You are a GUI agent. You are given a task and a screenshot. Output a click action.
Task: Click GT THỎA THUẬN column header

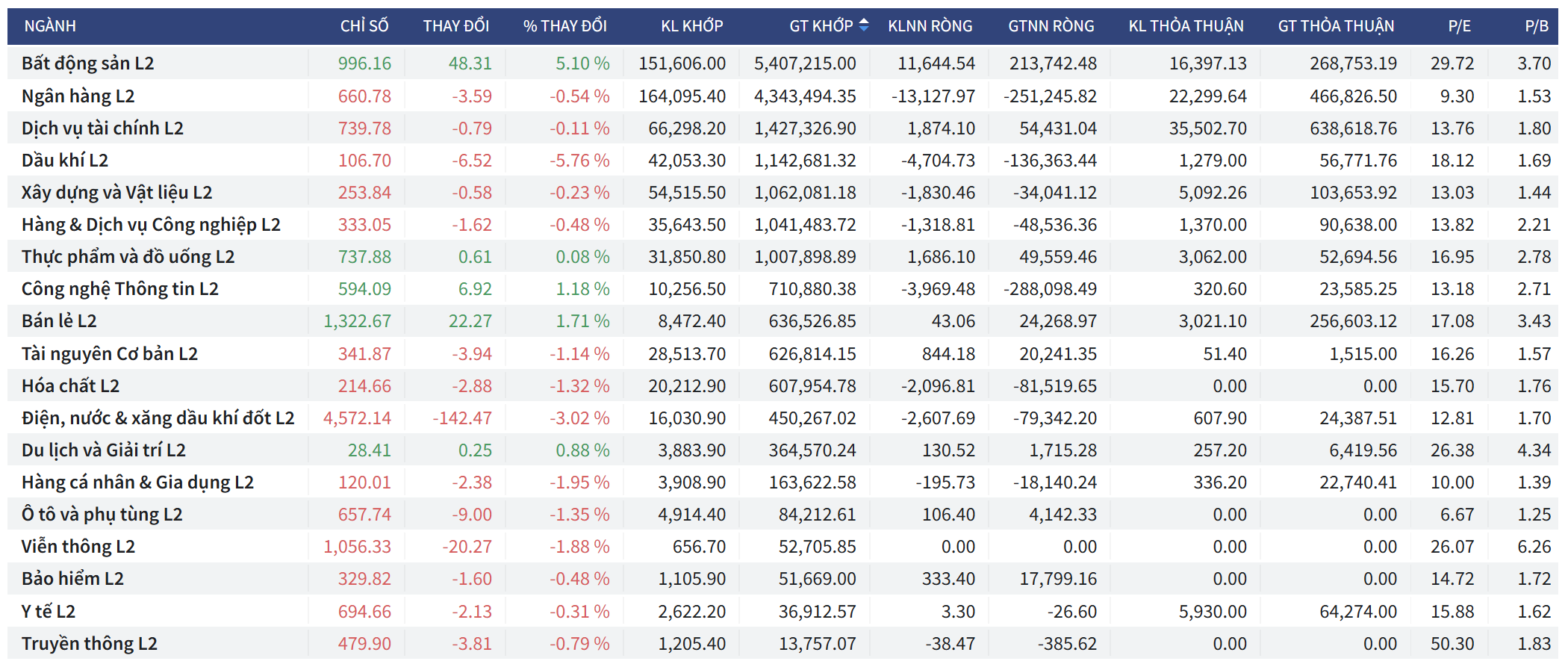click(x=1336, y=26)
